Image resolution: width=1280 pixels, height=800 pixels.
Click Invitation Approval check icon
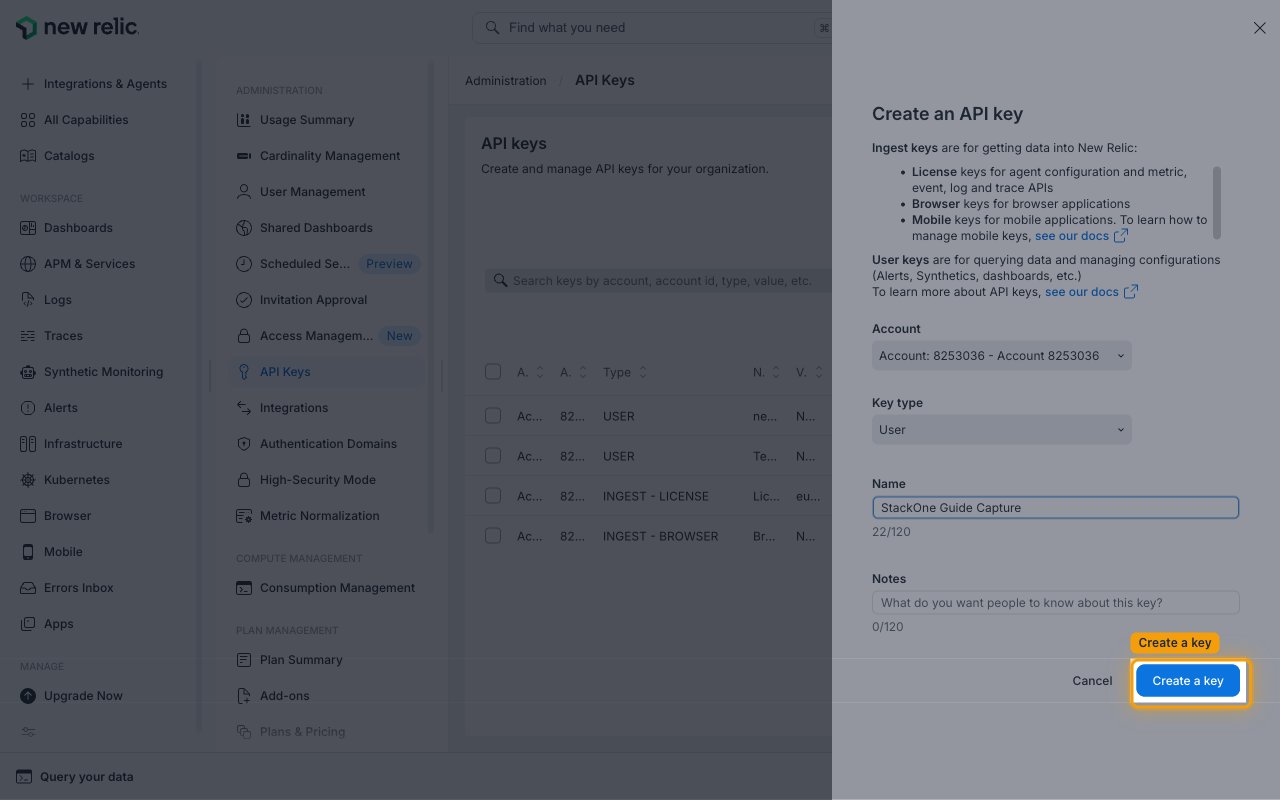pos(244,300)
